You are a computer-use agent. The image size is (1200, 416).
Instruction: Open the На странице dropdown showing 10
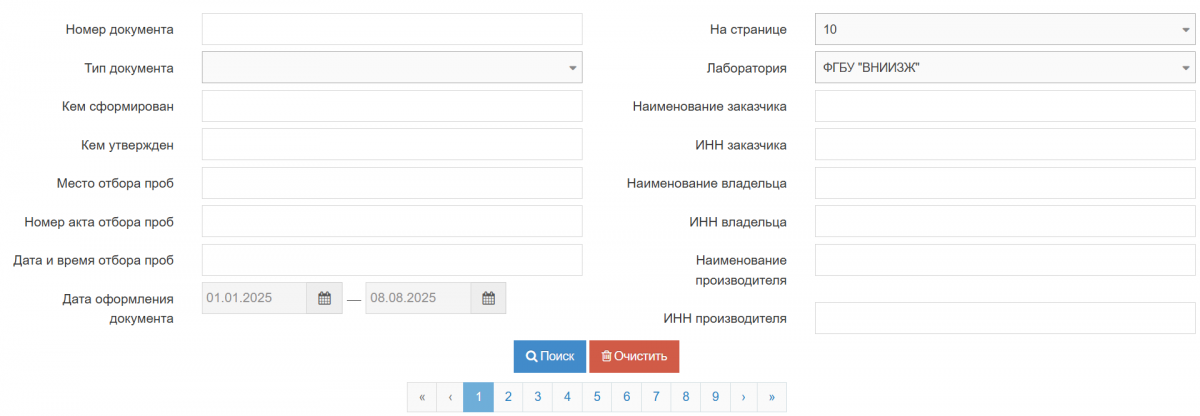1004,29
